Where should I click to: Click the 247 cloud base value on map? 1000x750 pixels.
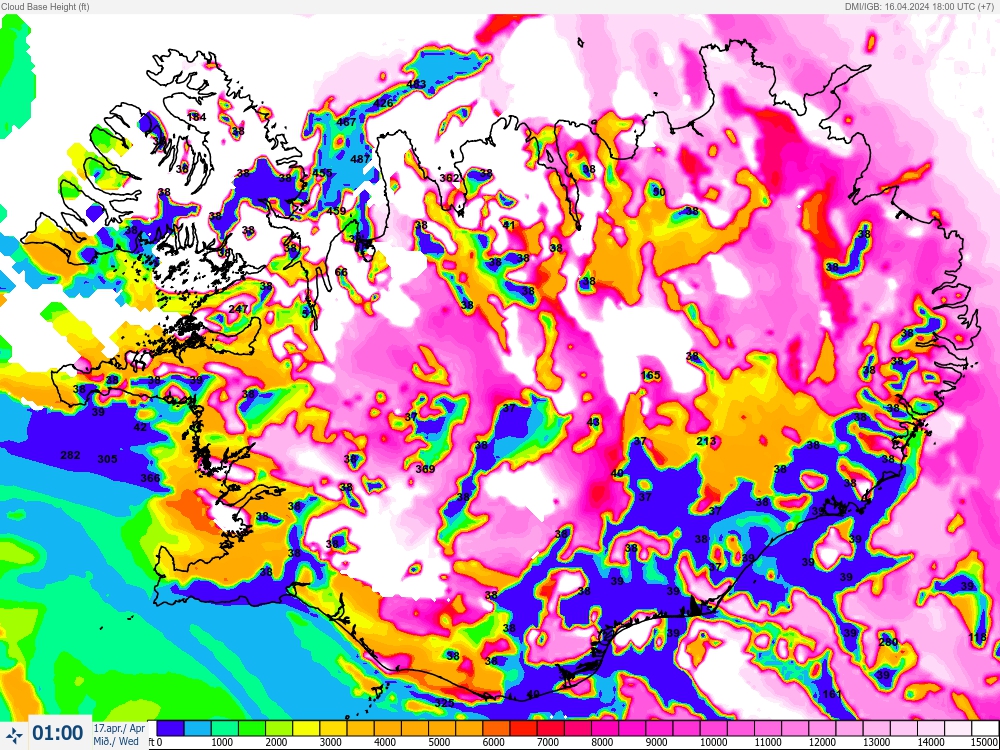click(238, 309)
